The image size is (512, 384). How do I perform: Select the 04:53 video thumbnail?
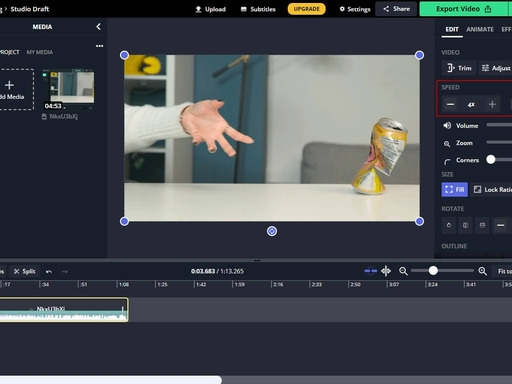(69, 89)
